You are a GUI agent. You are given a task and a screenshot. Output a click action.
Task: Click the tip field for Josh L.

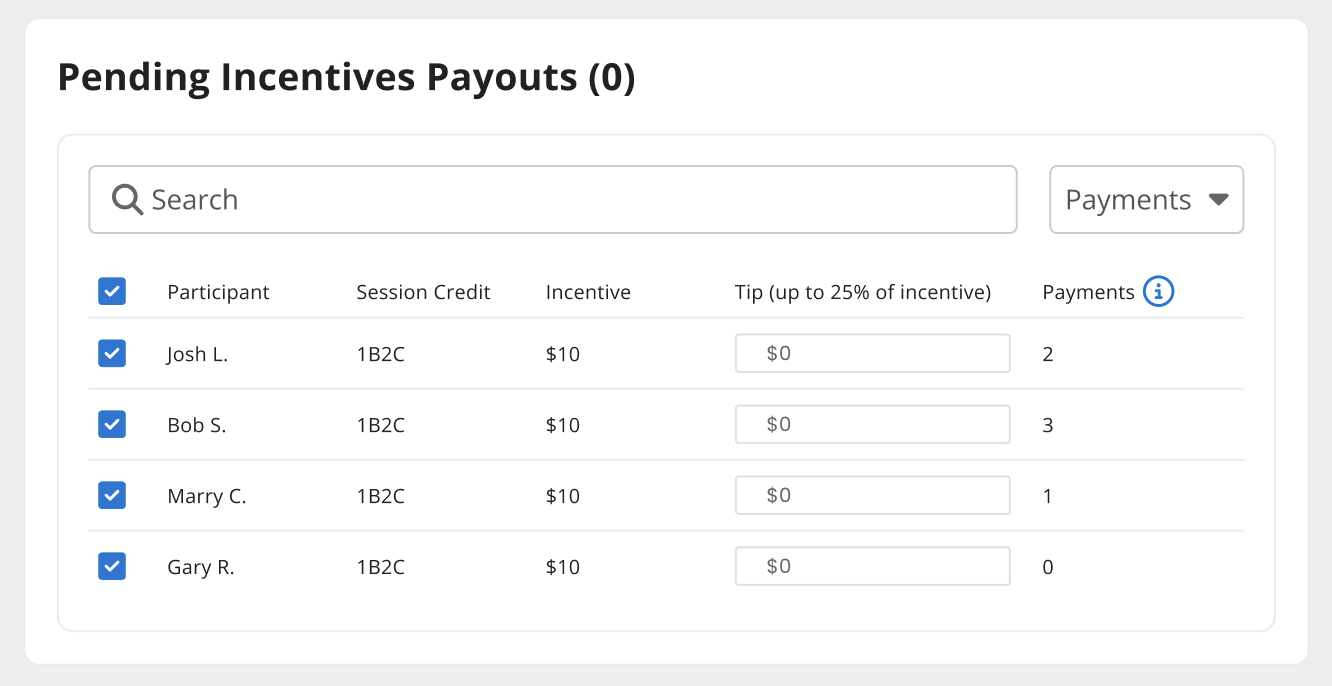click(x=872, y=354)
